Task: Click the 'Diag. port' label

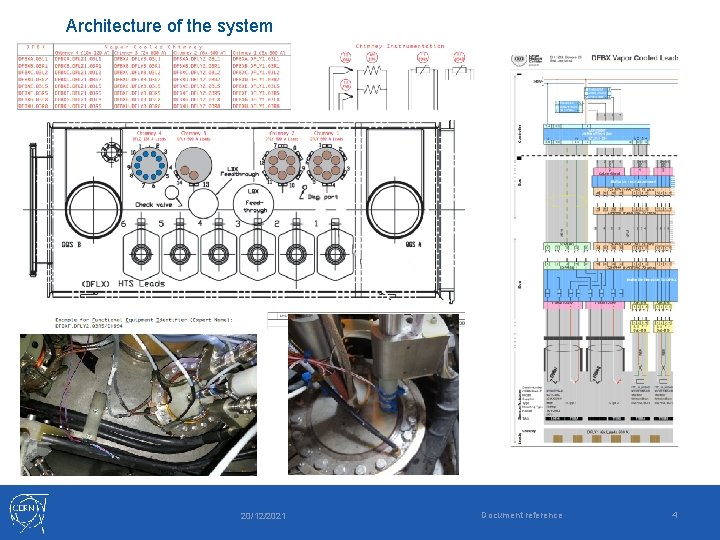Action: (x=322, y=197)
